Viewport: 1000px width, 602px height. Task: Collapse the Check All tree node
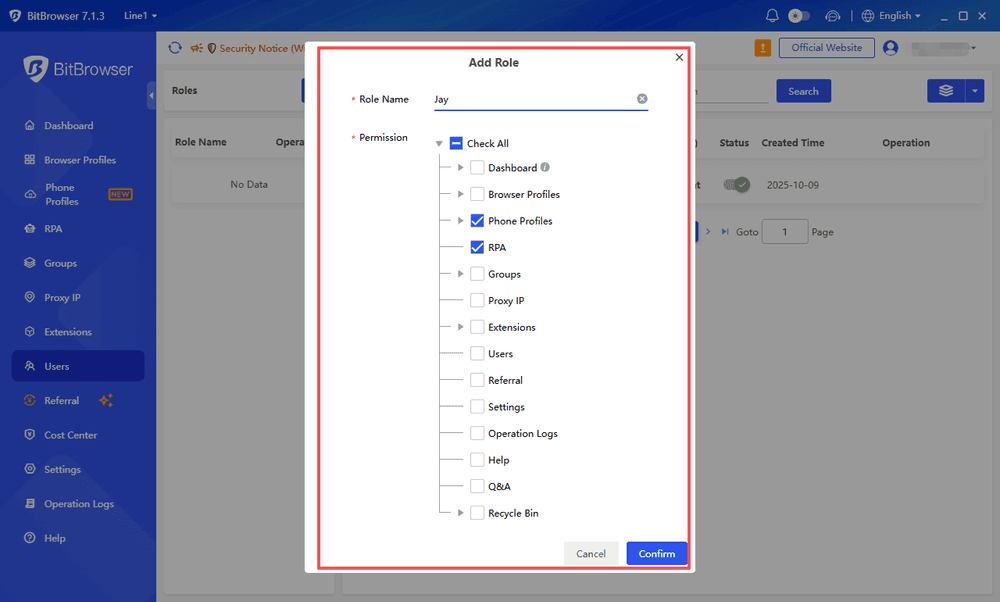[439, 143]
